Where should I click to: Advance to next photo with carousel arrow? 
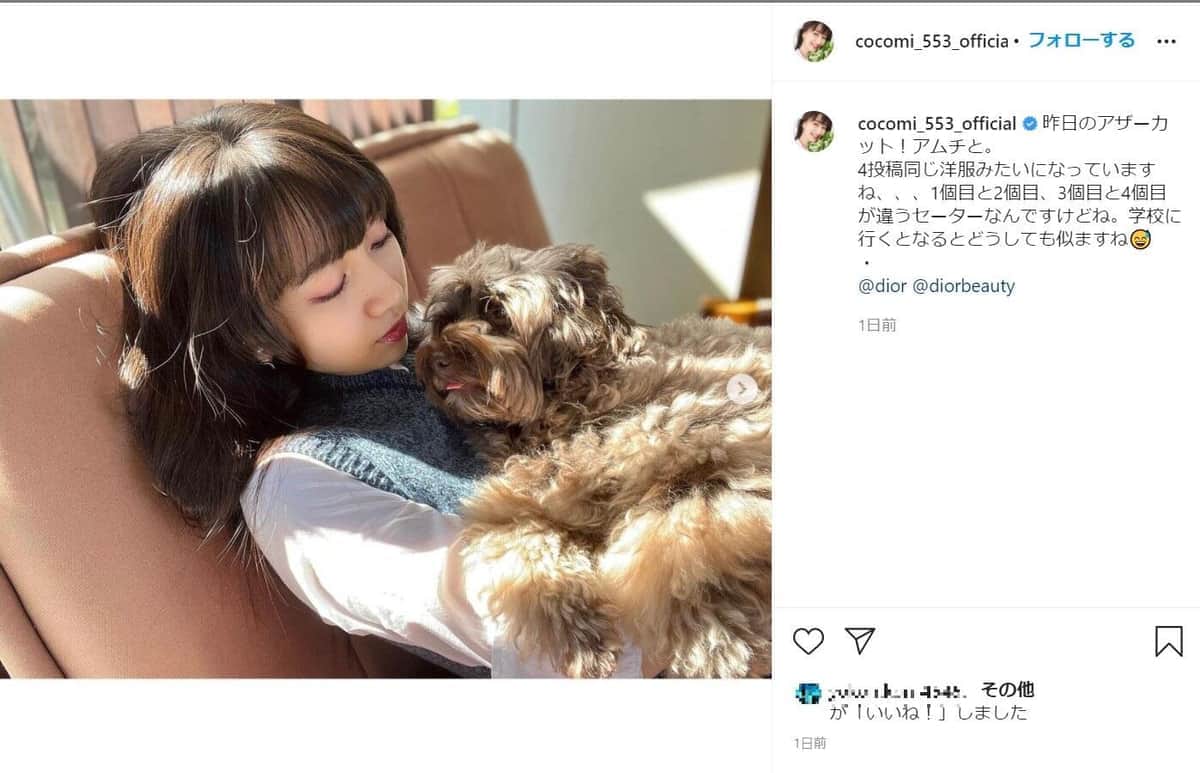pos(742,389)
